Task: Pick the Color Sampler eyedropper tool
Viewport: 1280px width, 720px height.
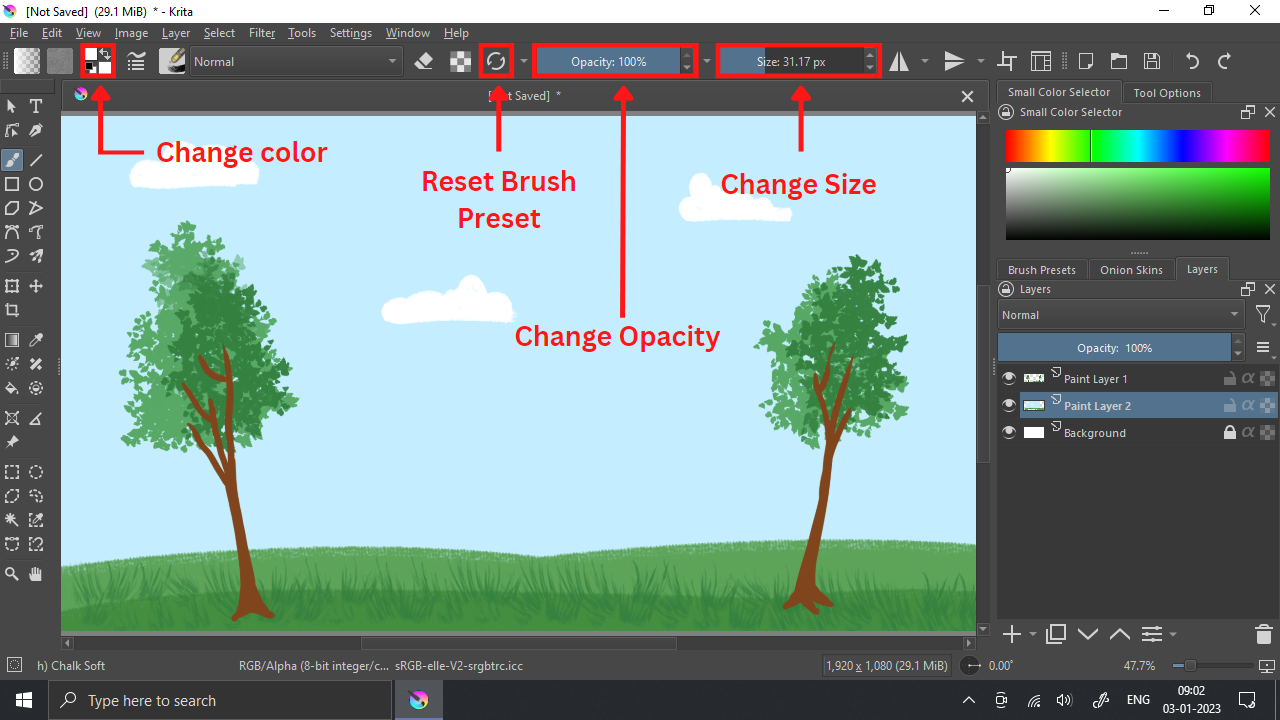Action: point(36,340)
